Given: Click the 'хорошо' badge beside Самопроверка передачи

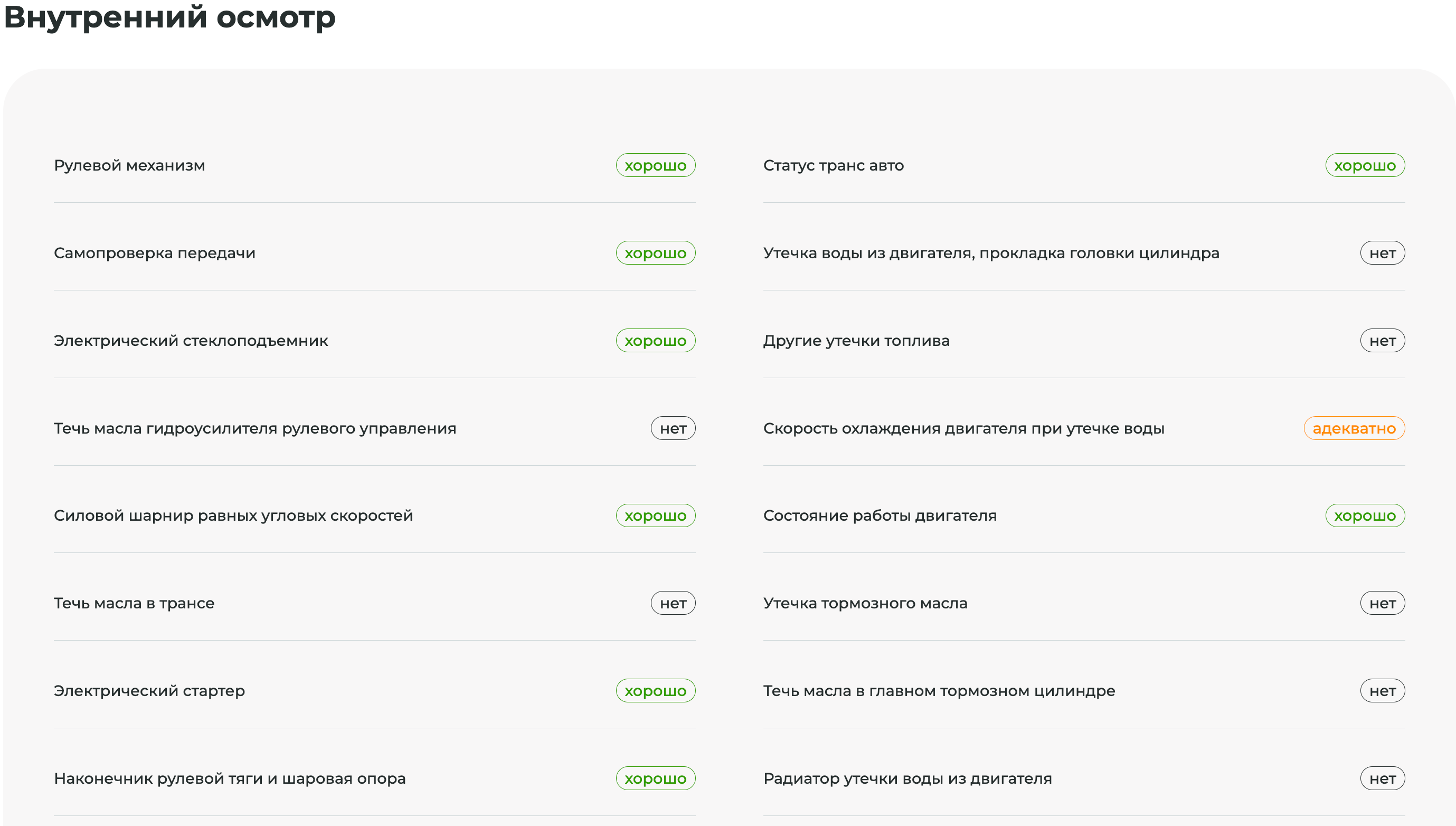Looking at the screenshot, I should (656, 253).
